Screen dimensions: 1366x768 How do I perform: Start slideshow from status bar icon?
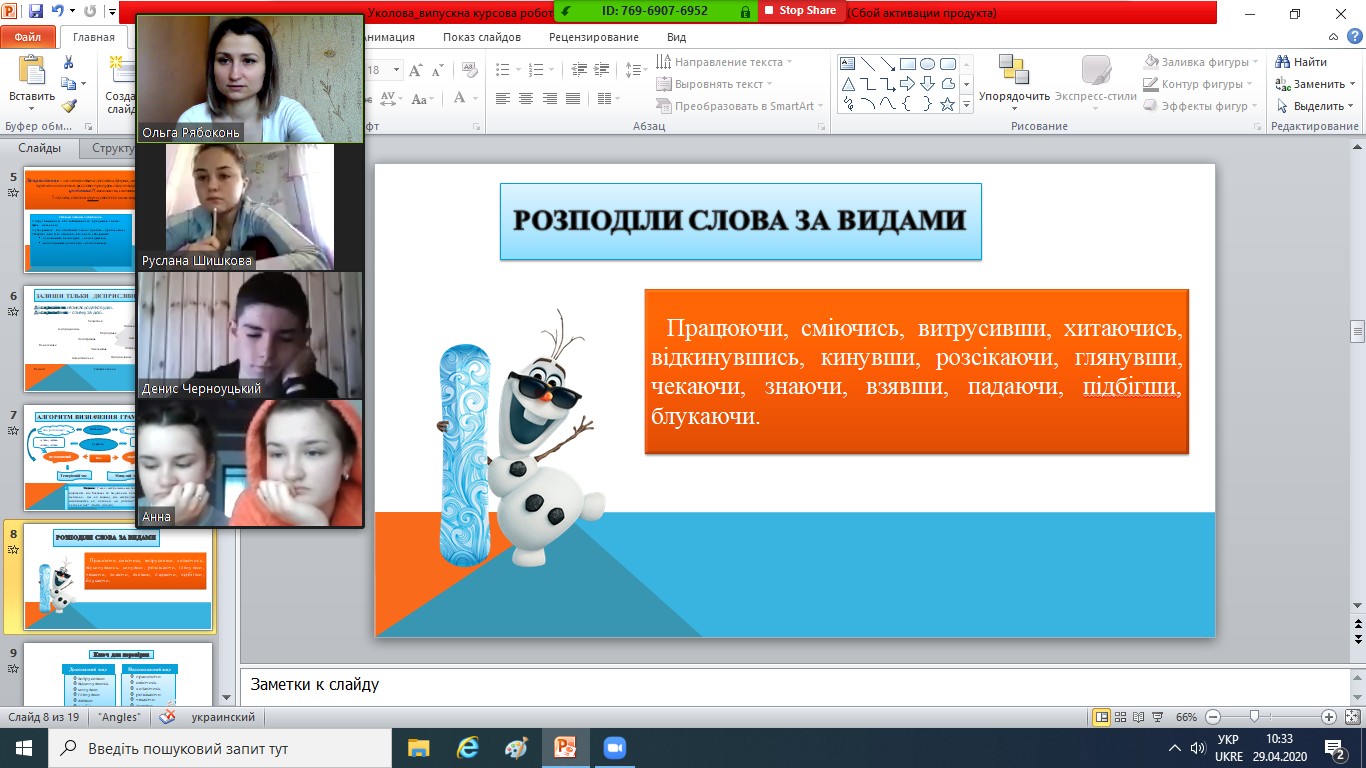(1157, 717)
